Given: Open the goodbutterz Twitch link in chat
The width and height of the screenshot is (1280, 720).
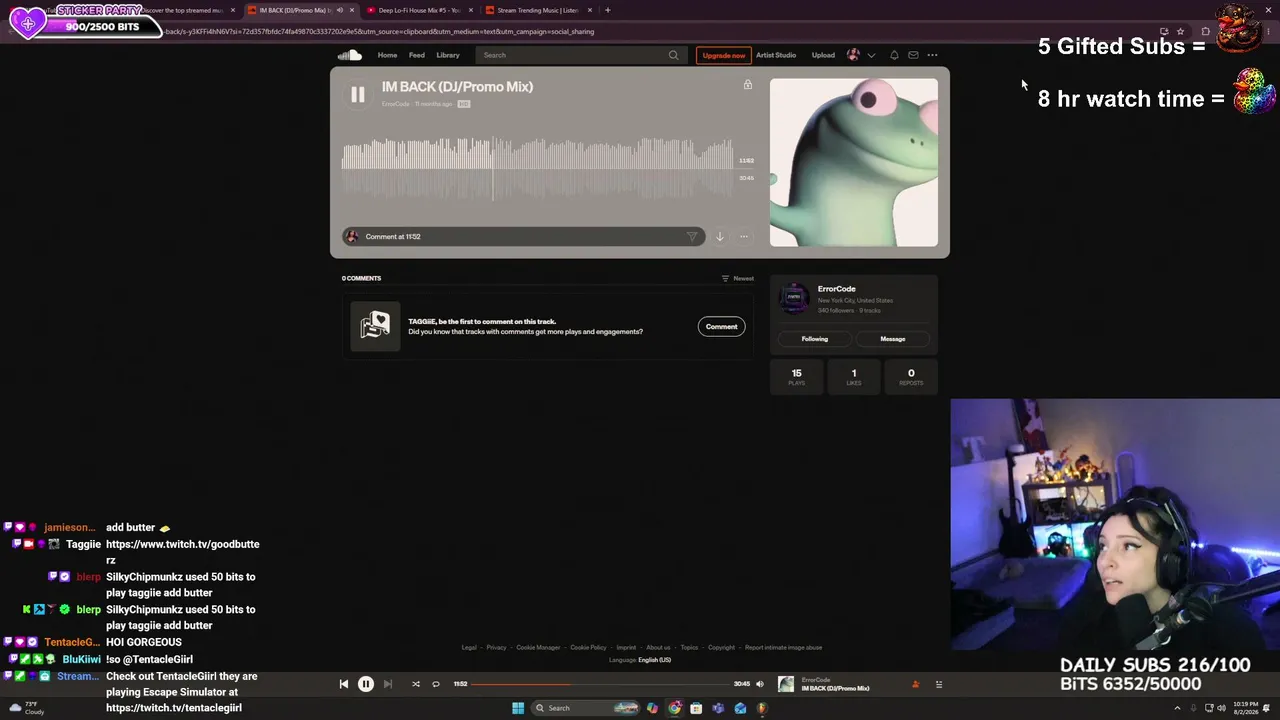Looking at the screenshot, I should pos(183,552).
